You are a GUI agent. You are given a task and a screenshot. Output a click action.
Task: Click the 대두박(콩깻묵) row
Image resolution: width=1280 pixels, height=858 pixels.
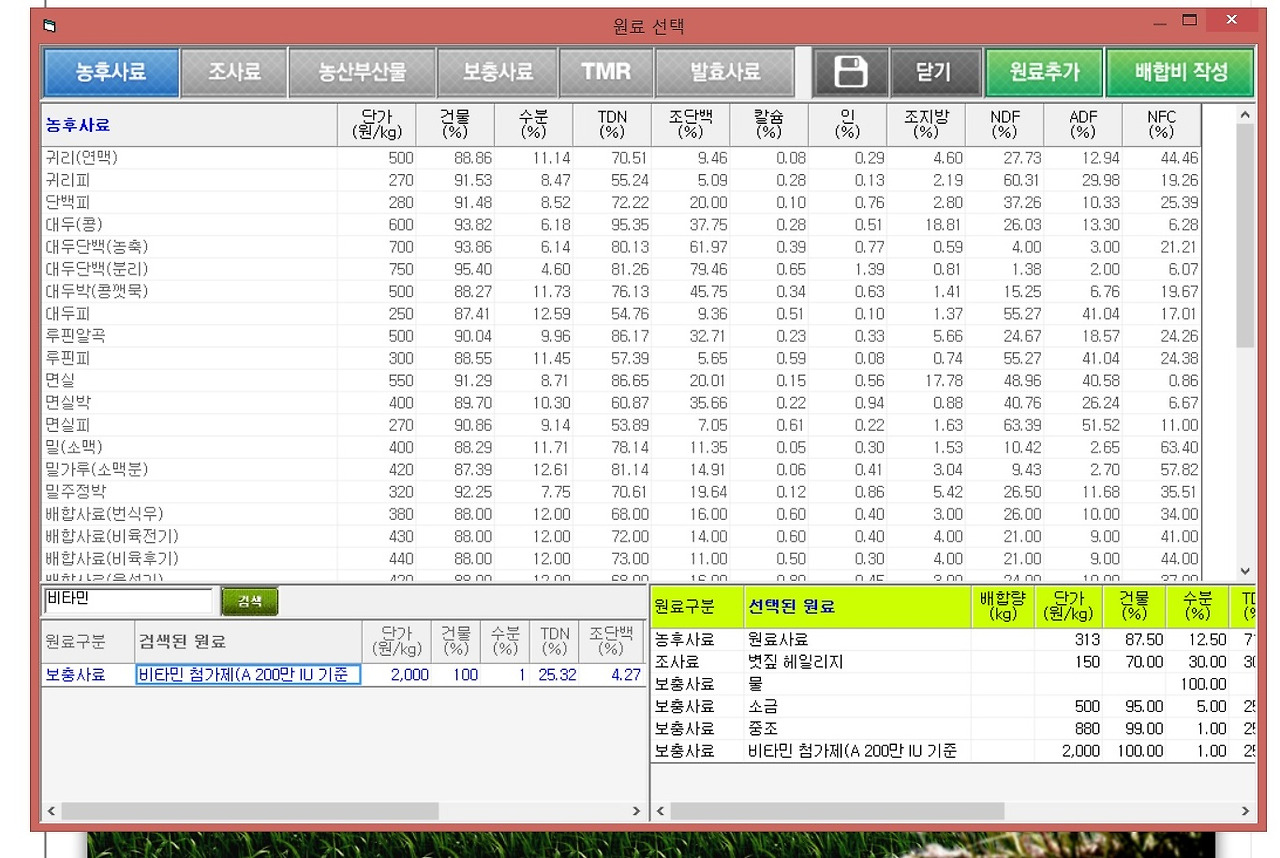(x=620, y=291)
